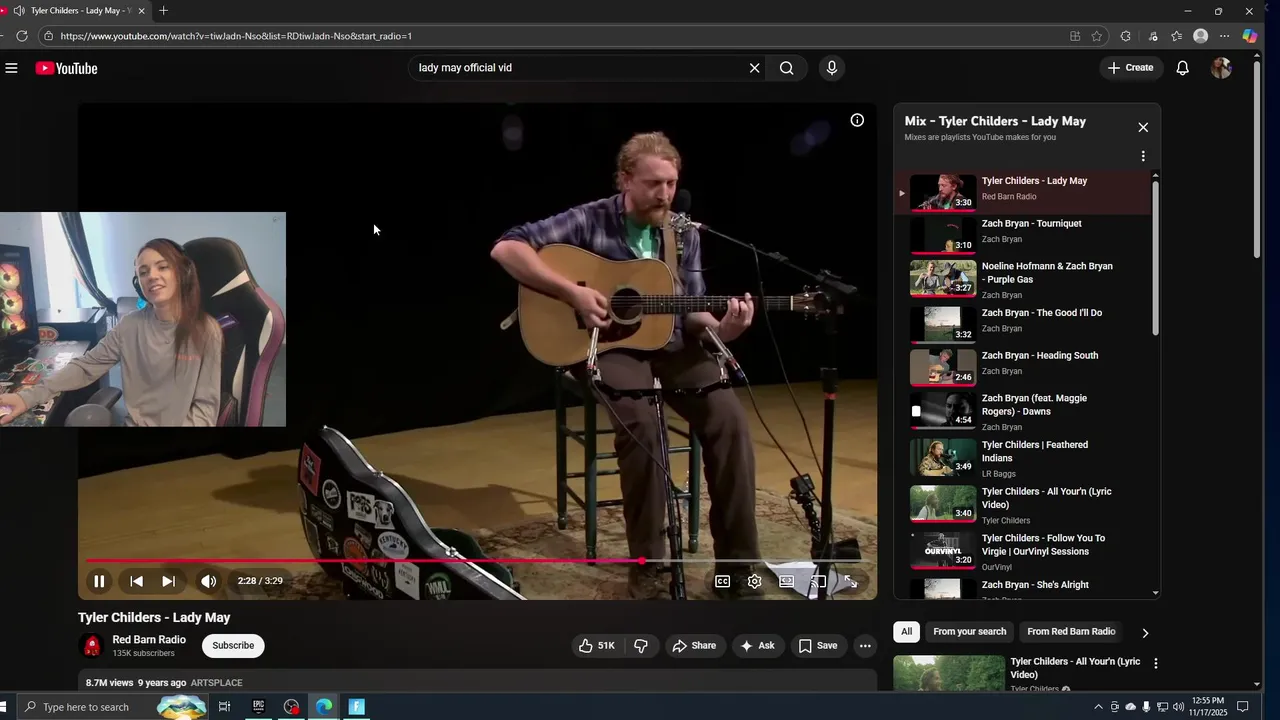Click the video info card icon
This screenshot has height=720, width=1280.
click(x=857, y=120)
